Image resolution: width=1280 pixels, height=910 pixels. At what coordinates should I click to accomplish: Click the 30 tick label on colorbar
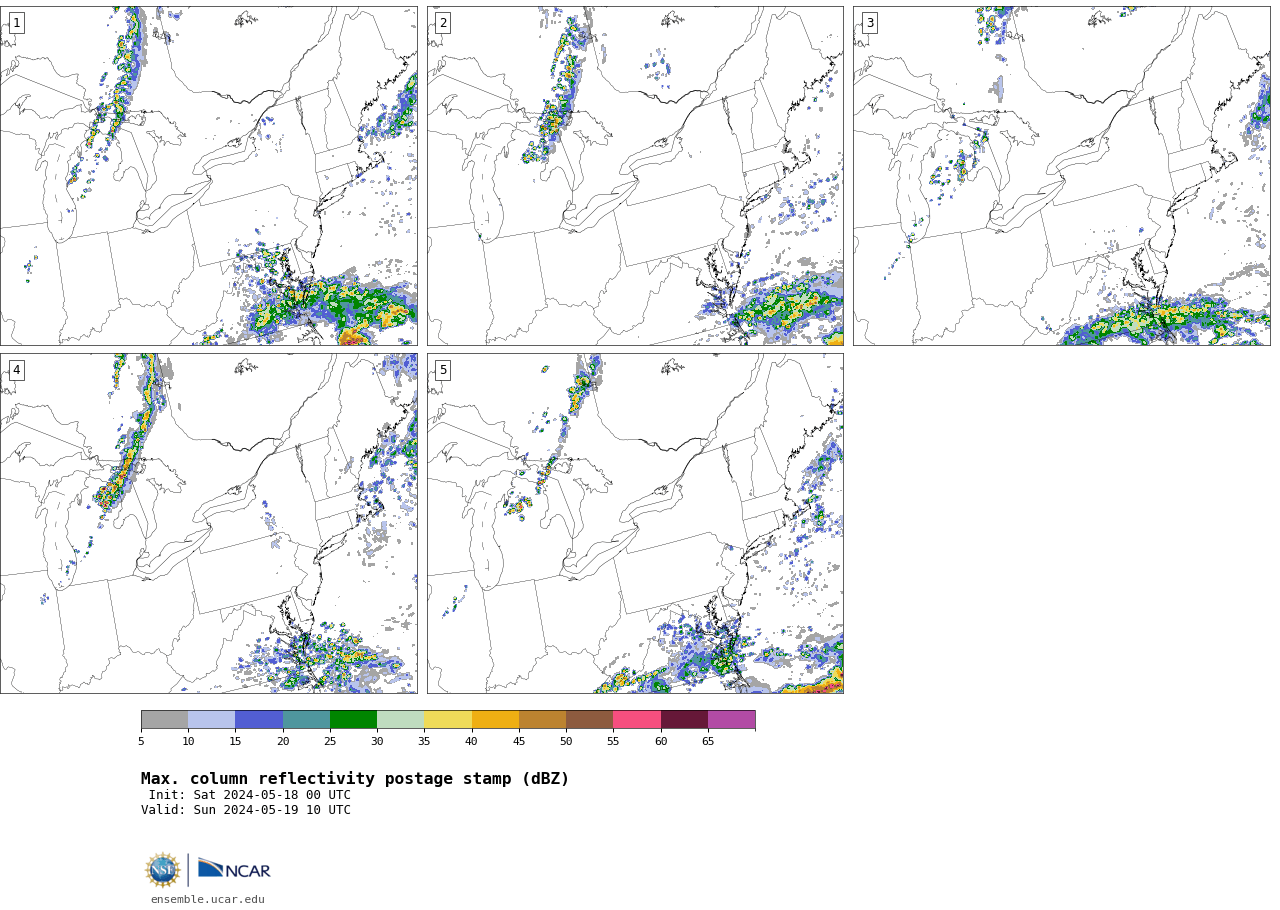coord(377,741)
